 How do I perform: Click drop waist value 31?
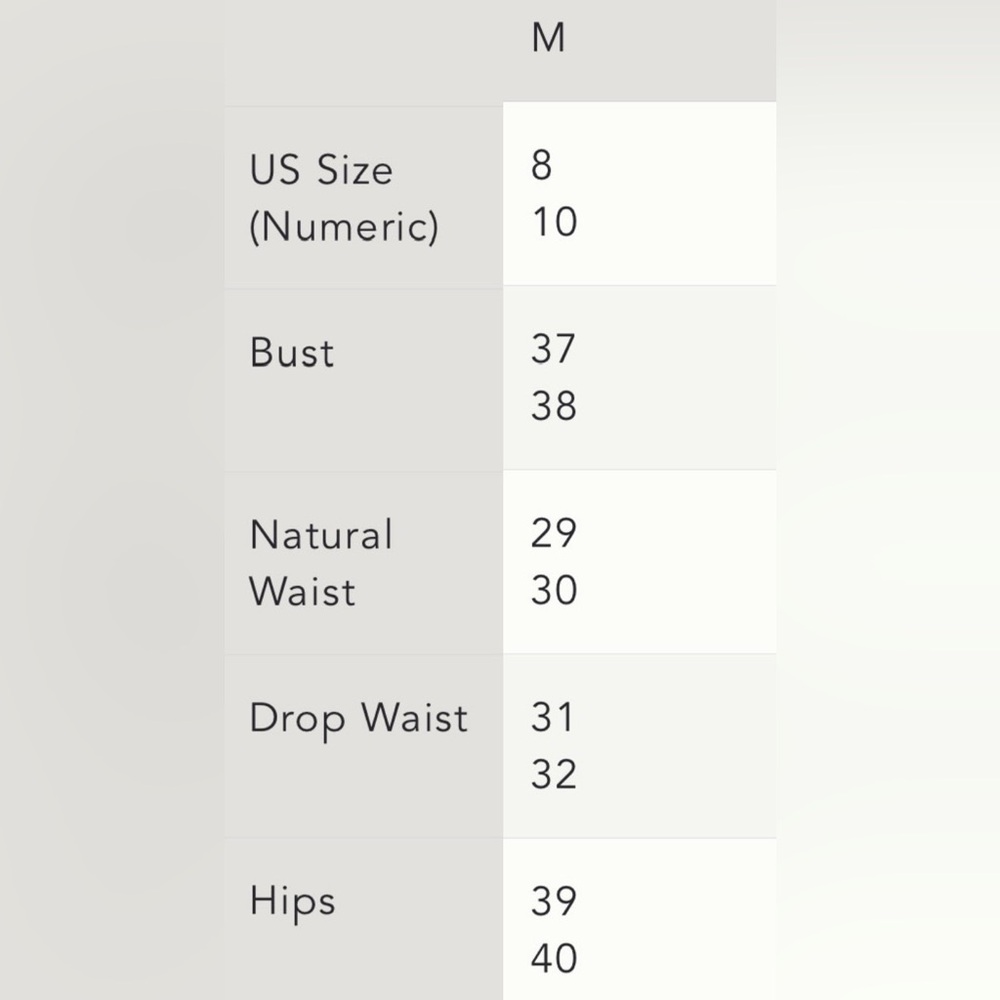552,717
